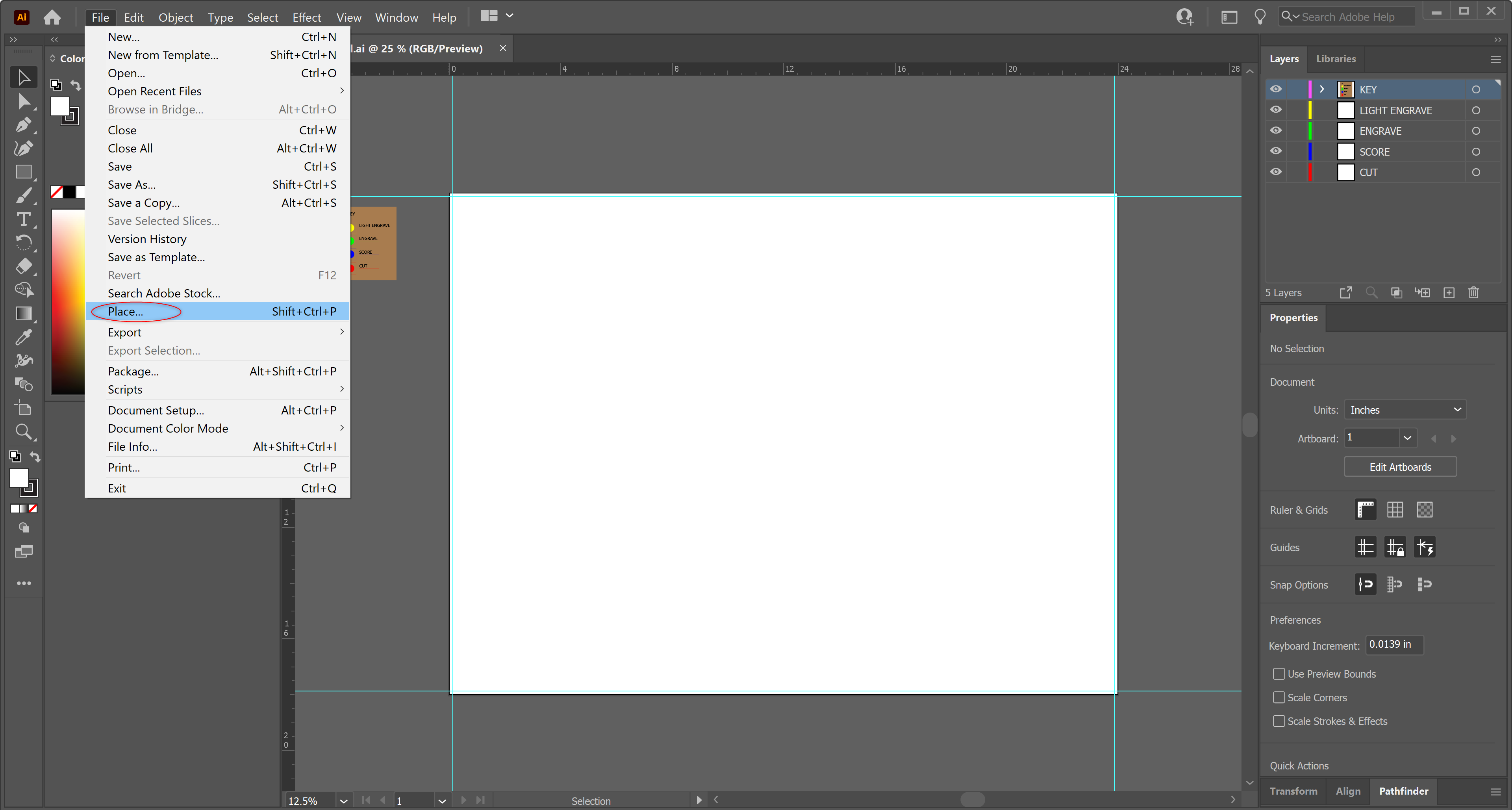Image resolution: width=1512 pixels, height=810 pixels.
Task: Select the Direct Selection tool
Action: pos(24,101)
